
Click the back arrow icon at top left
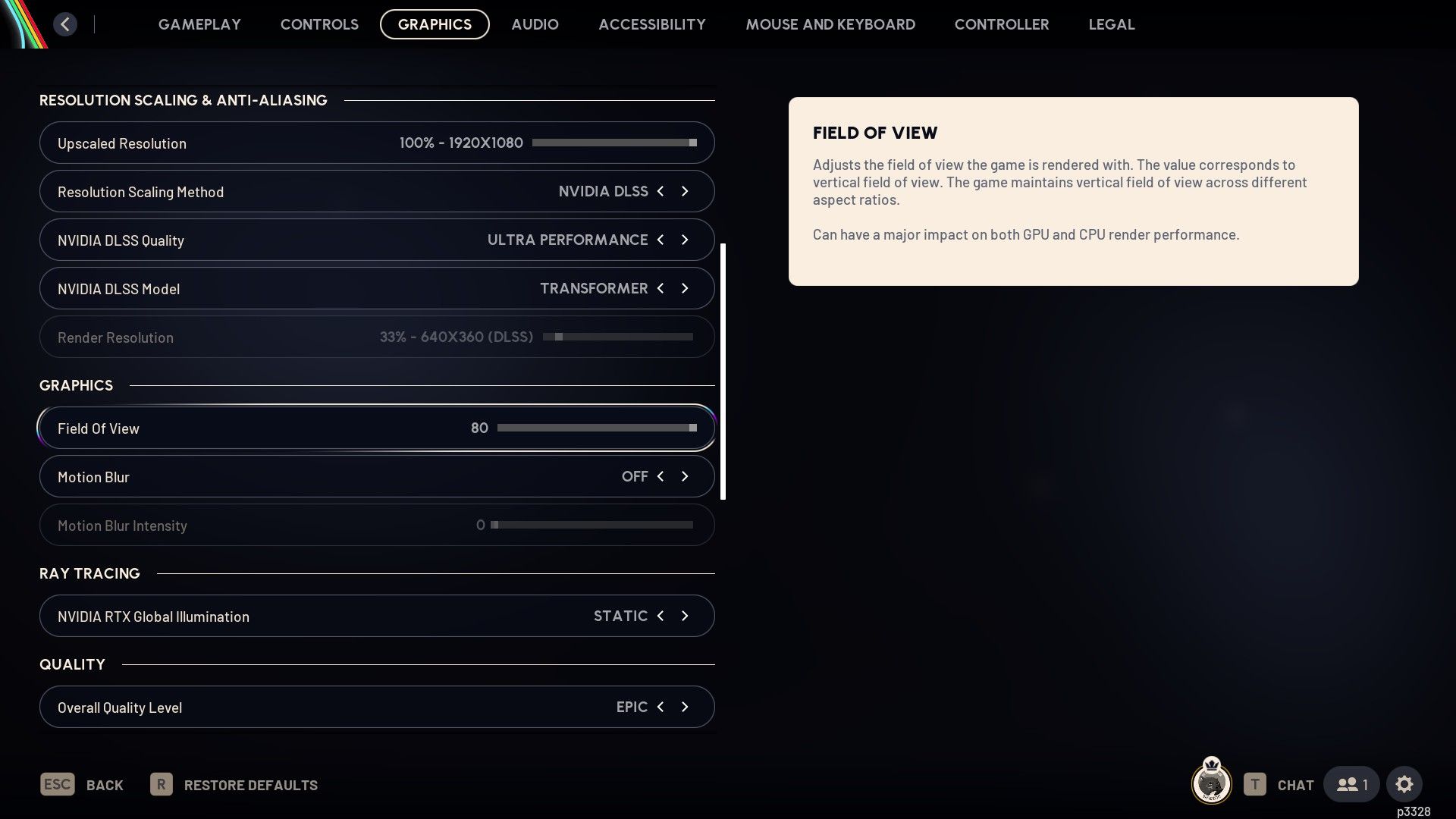click(65, 24)
